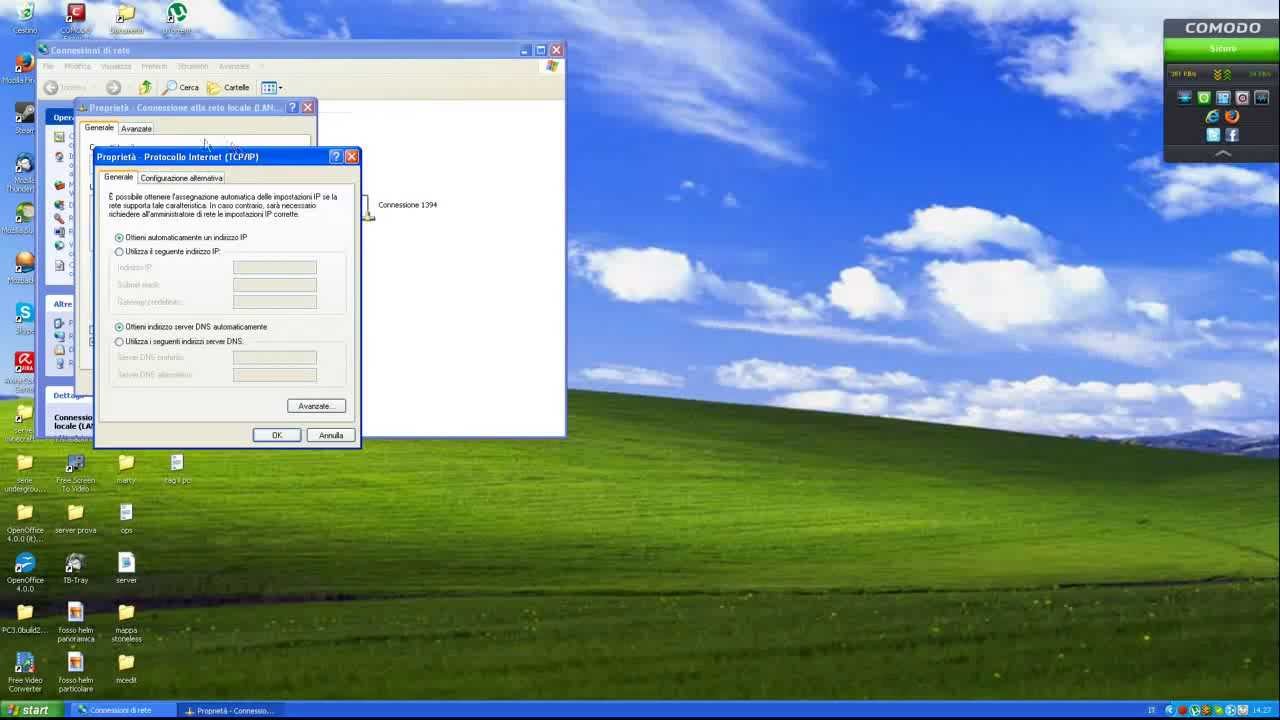This screenshot has width=1280, height=720.
Task: Open the TB-Tray desktop shortcut
Action: pos(75,570)
